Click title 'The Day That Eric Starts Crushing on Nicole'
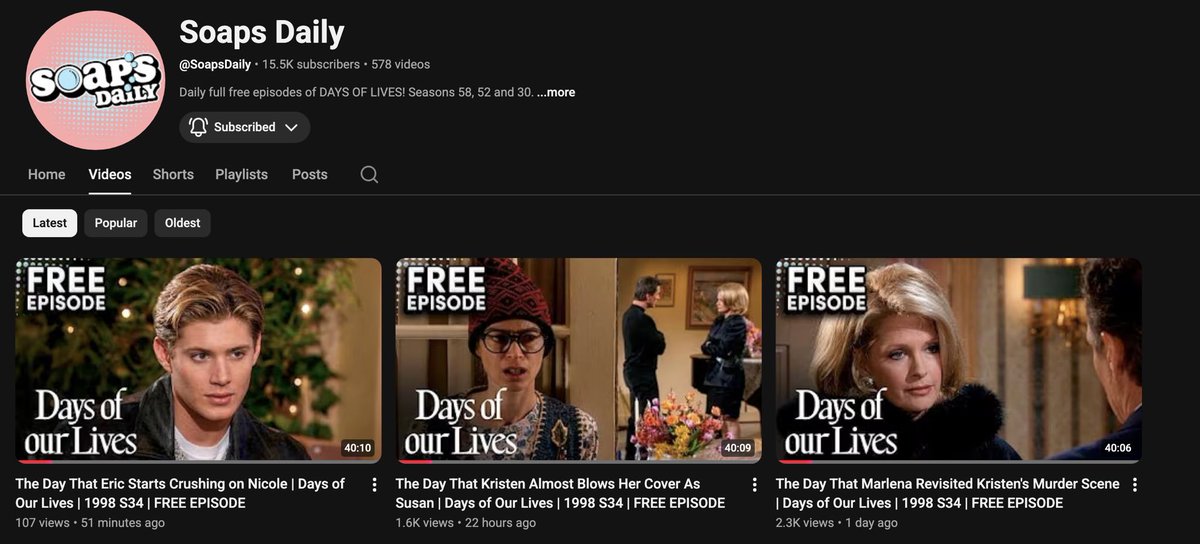 pyautogui.click(x=180, y=493)
